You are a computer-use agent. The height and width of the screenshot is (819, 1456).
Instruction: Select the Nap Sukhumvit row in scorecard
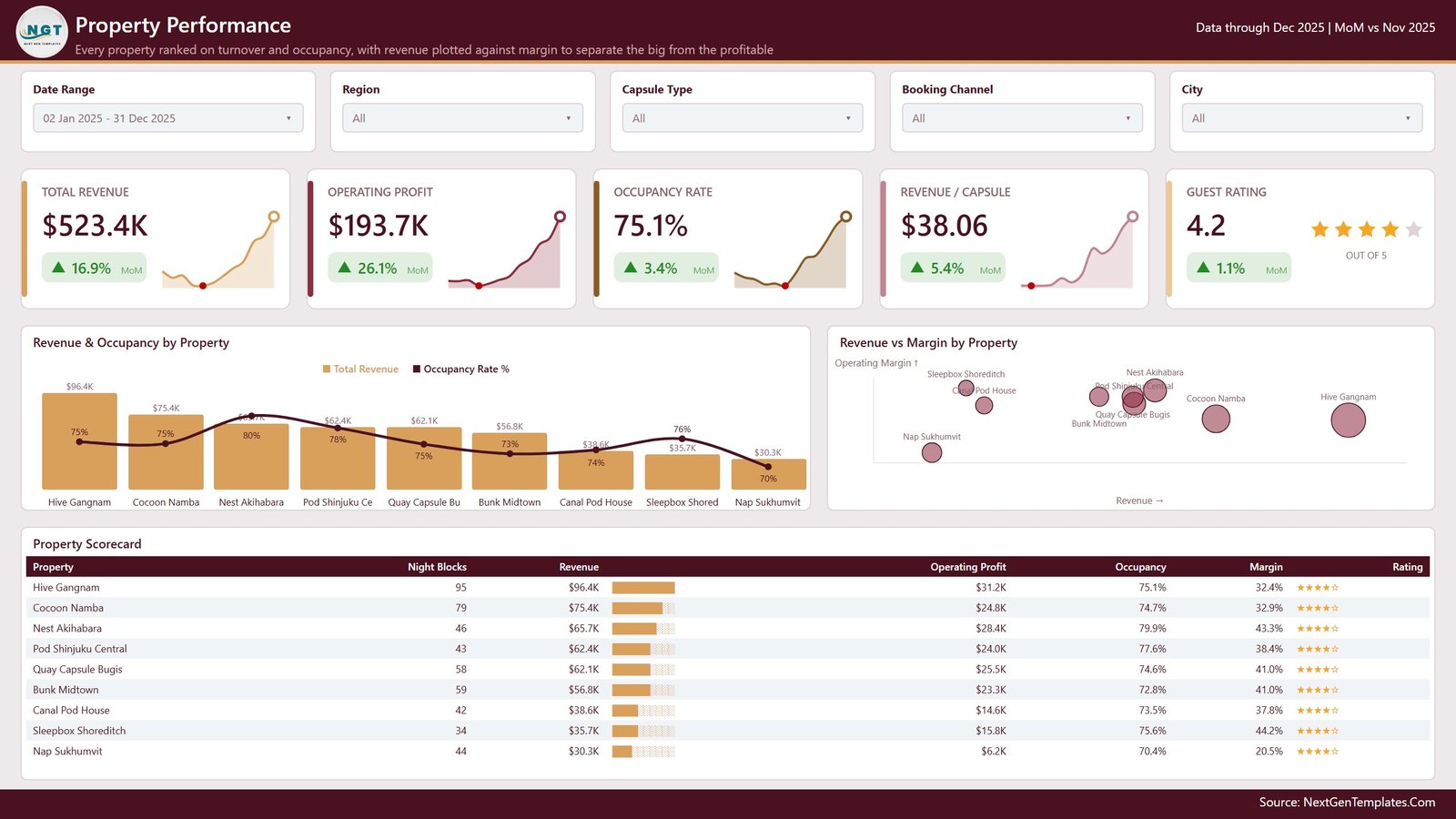point(728,752)
